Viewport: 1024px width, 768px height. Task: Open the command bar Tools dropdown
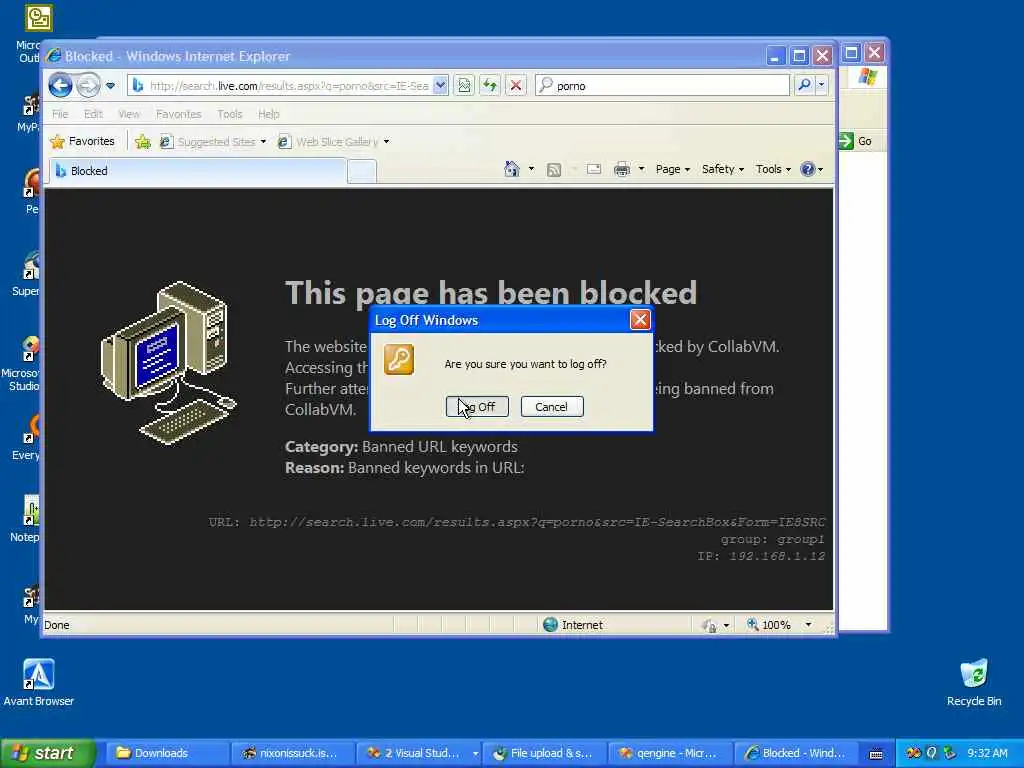pyautogui.click(x=773, y=169)
